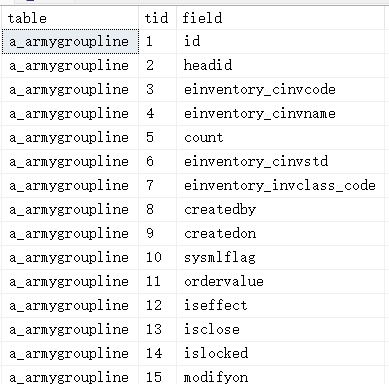Click the 'tid' column header

[157, 18]
